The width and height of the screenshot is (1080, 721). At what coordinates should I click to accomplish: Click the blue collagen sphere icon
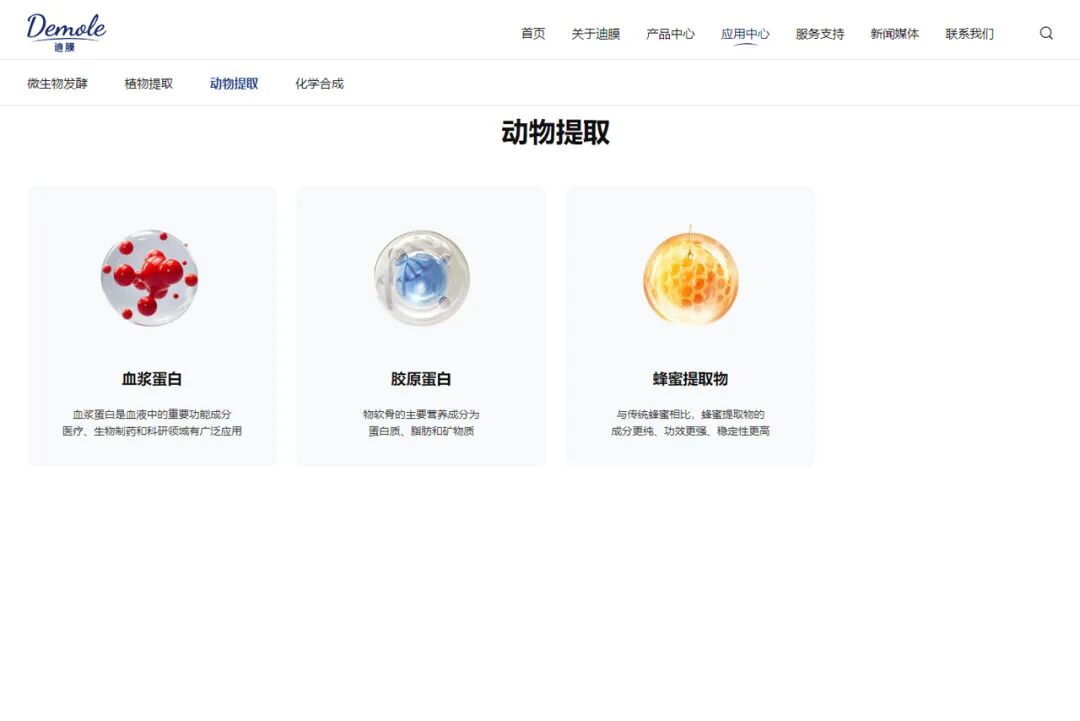pos(421,278)
